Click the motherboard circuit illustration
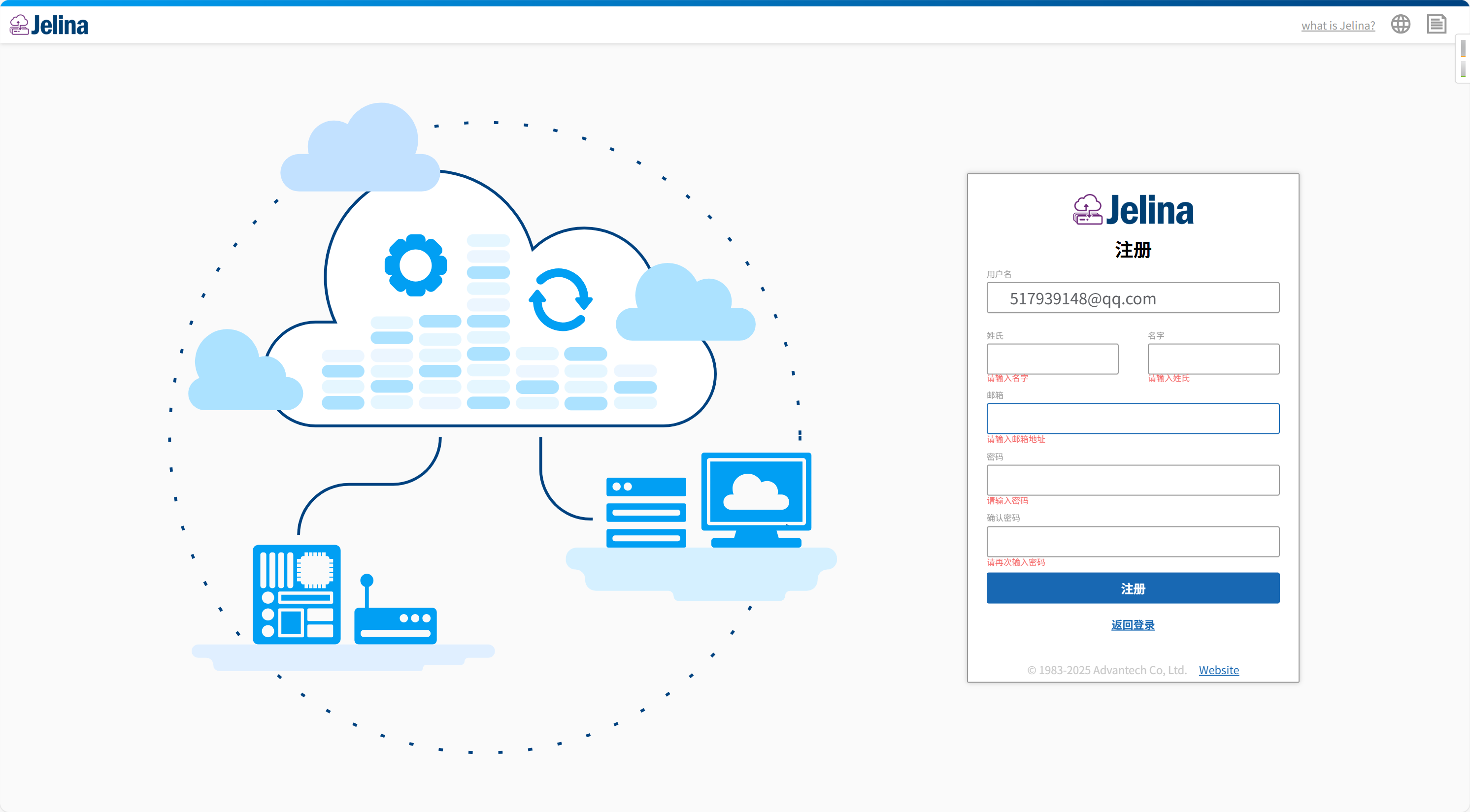Image resolution: width=1470 pixels, height=812 pixels. 296,594
